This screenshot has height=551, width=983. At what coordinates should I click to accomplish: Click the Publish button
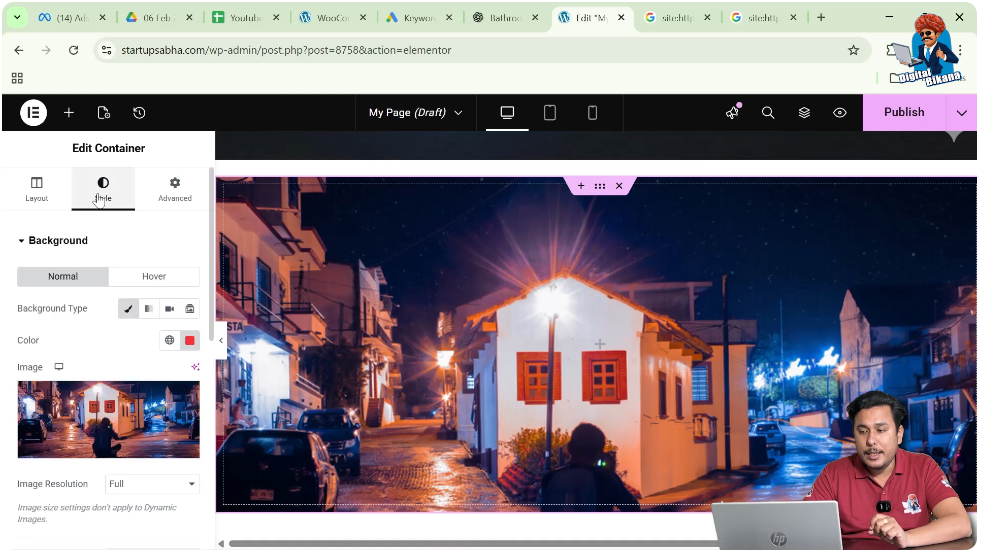(x=903, y=113)
